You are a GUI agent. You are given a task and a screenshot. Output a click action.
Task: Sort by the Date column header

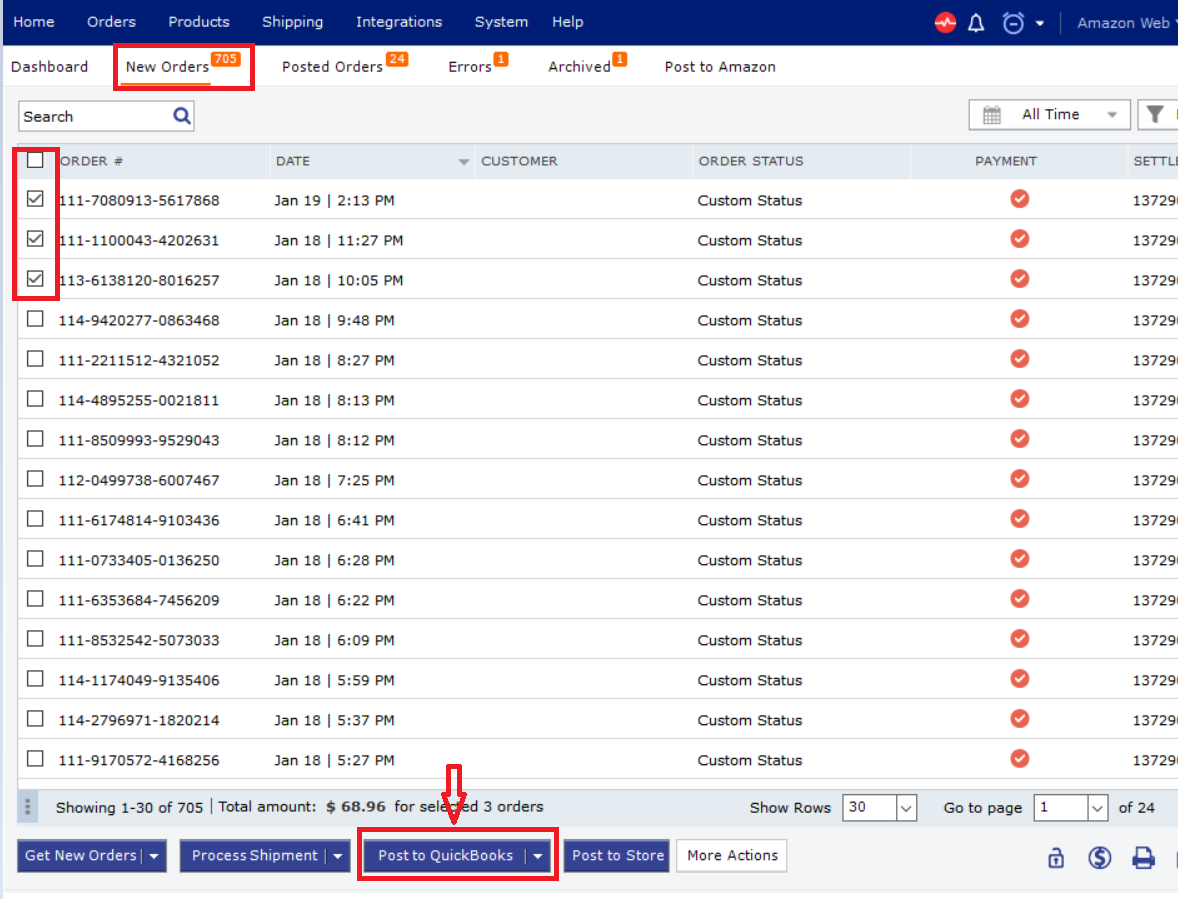[293, 161]
